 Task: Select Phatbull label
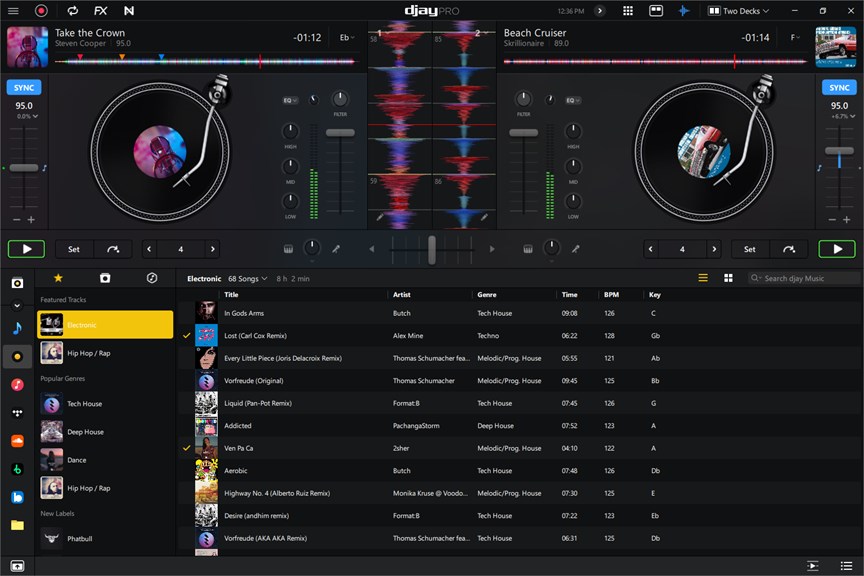tap(105, 539)
